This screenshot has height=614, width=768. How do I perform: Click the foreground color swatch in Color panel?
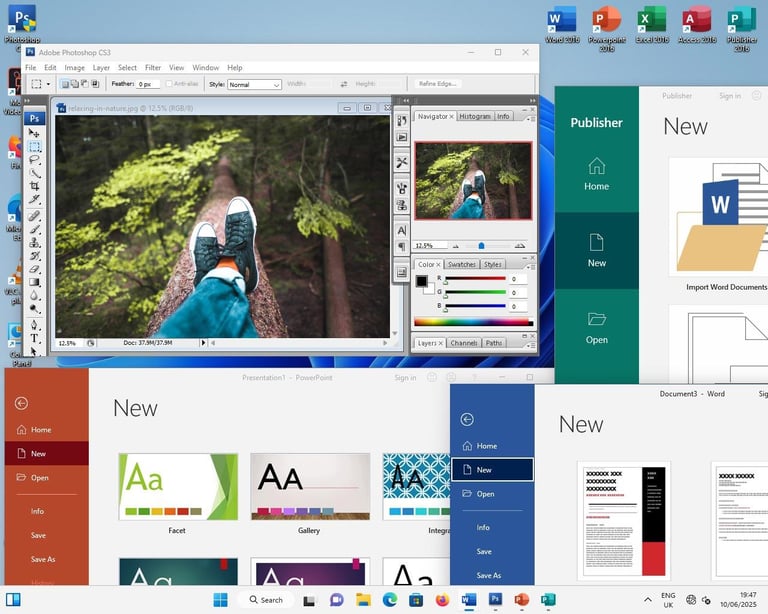[421, 281]
